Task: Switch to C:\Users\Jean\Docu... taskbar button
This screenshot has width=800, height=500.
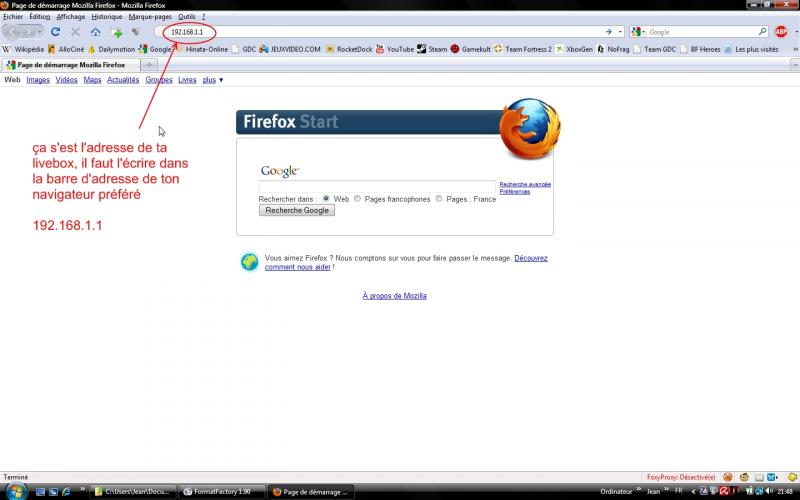Action: (134, 492)
